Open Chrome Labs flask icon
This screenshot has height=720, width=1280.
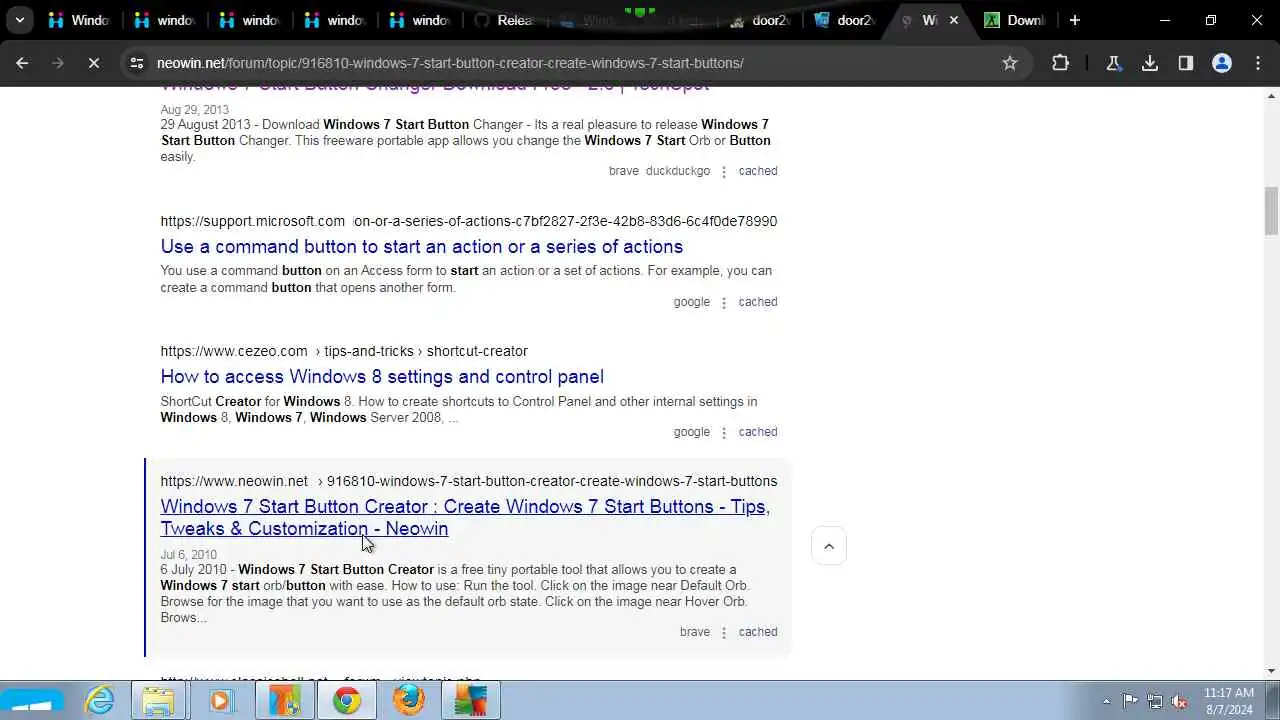pos(1113,63)
